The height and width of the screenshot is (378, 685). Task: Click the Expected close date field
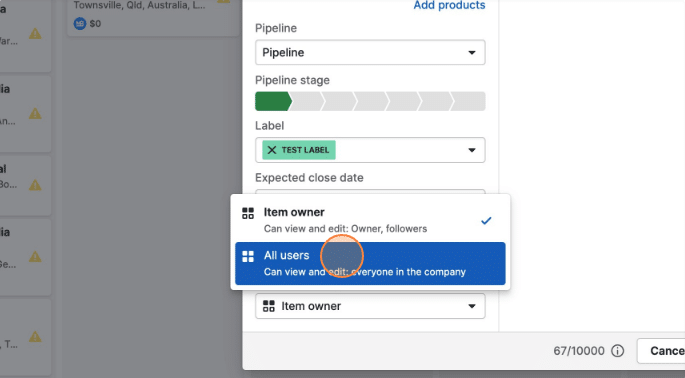[370, 192]
